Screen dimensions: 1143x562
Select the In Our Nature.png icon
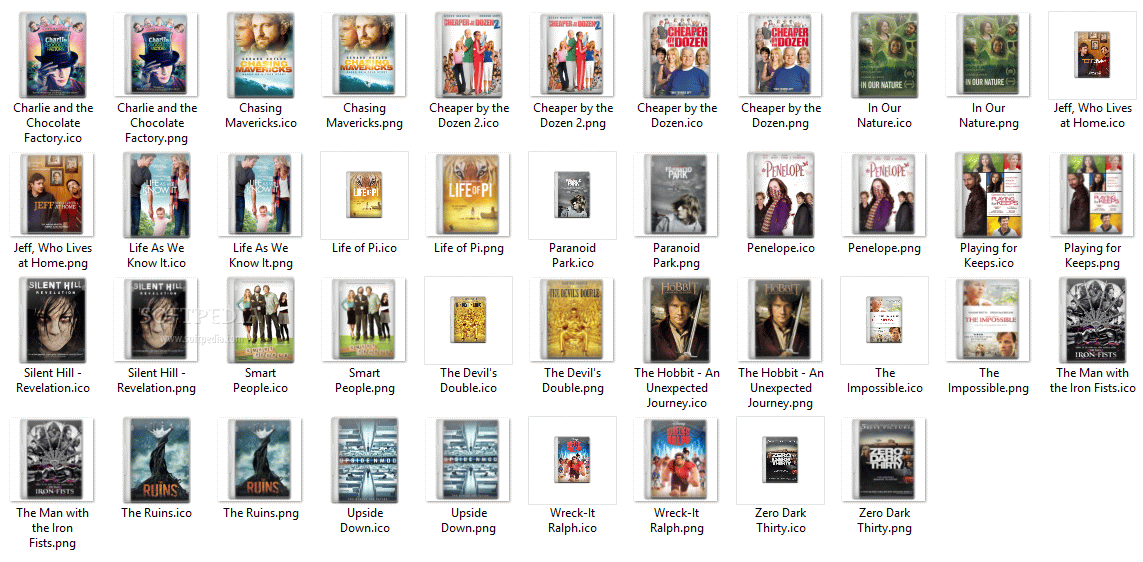(987, 54)
